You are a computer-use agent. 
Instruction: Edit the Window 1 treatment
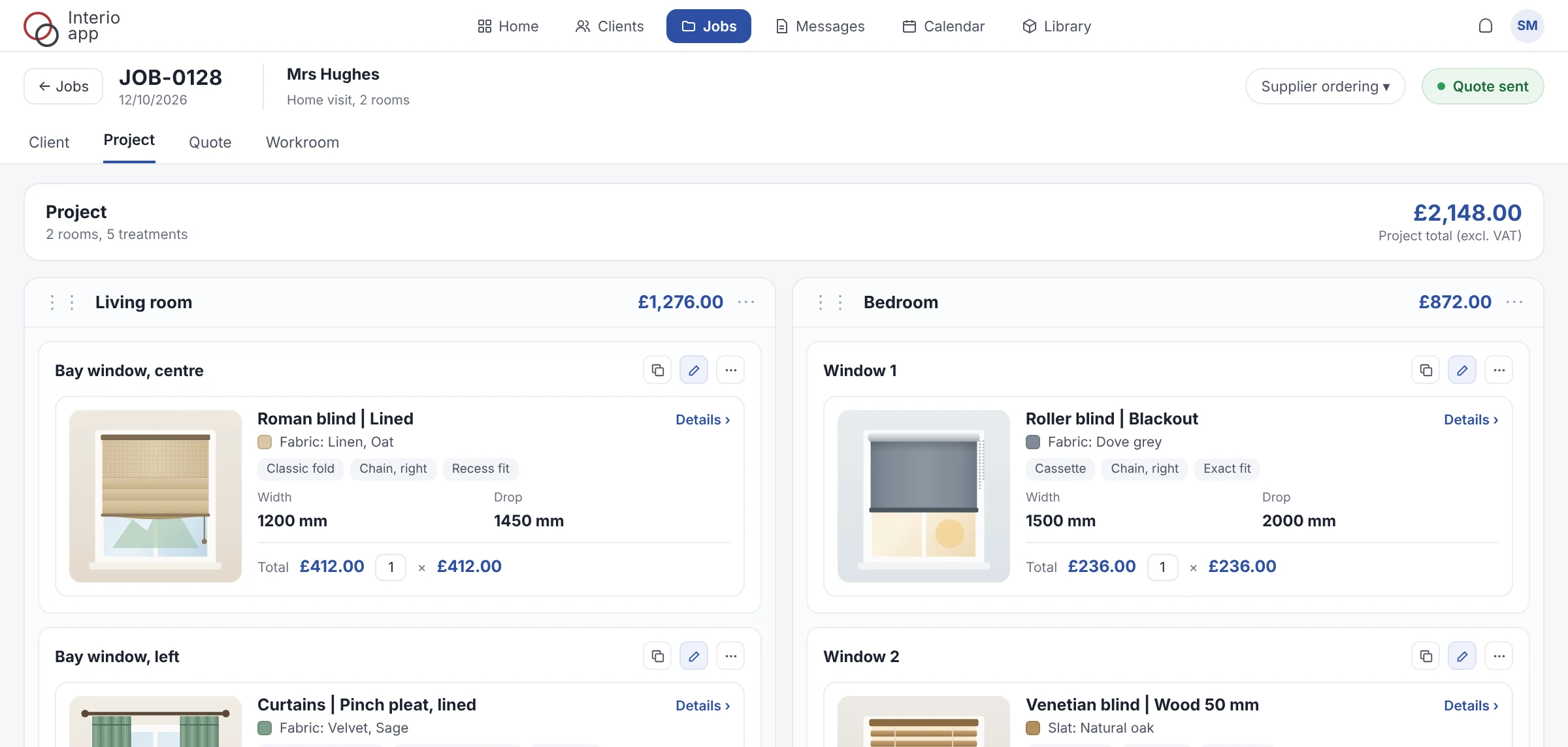click(x=1462, y=370)
